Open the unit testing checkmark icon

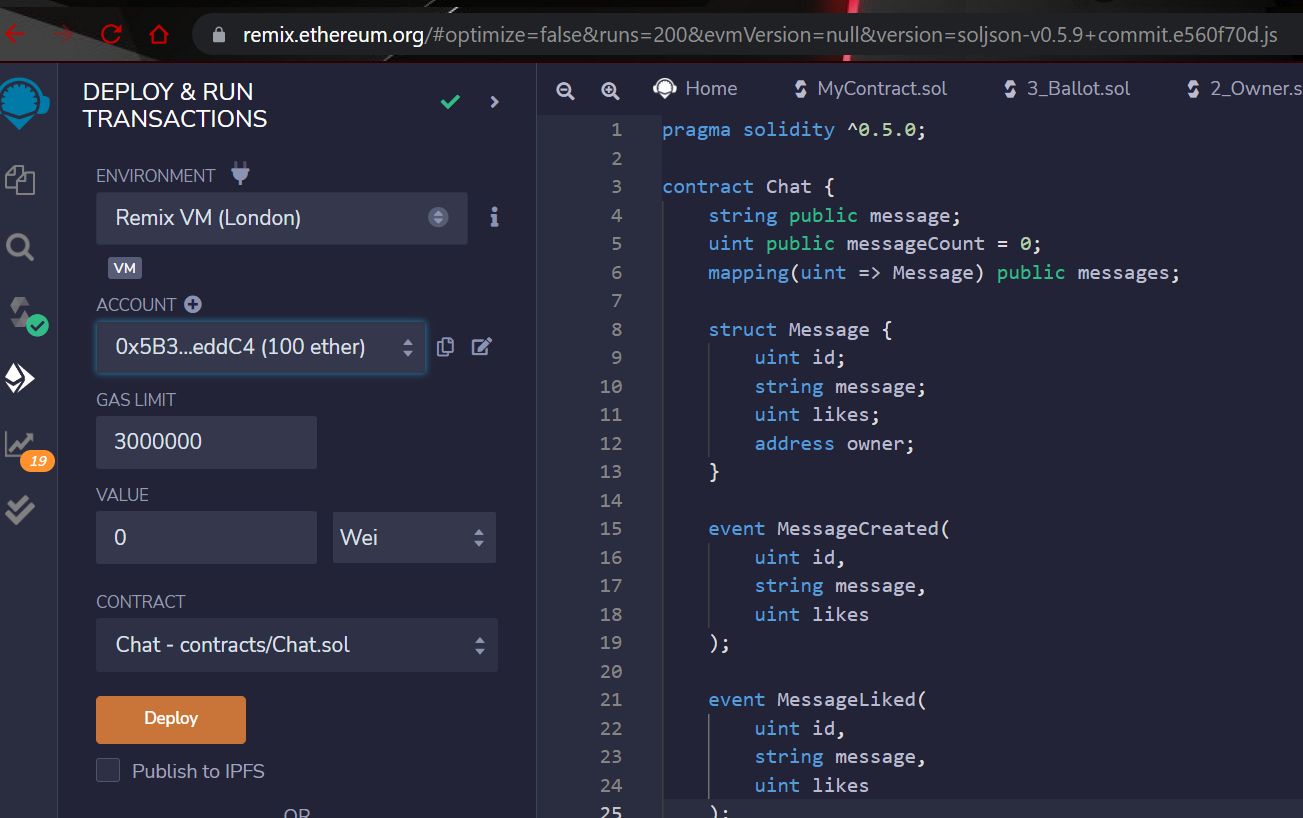pos(20,510)
